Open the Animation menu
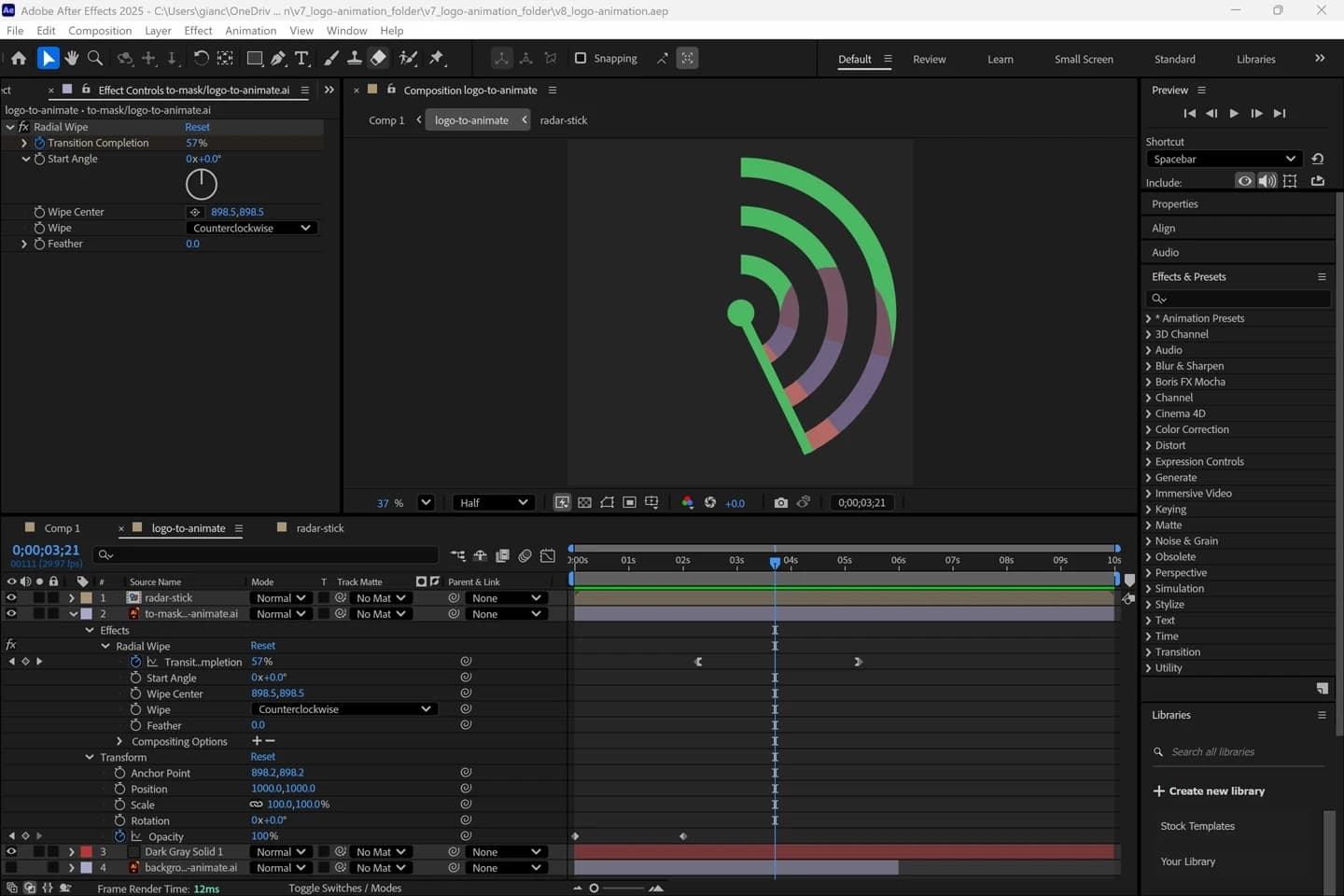 (x=250, y=31)
